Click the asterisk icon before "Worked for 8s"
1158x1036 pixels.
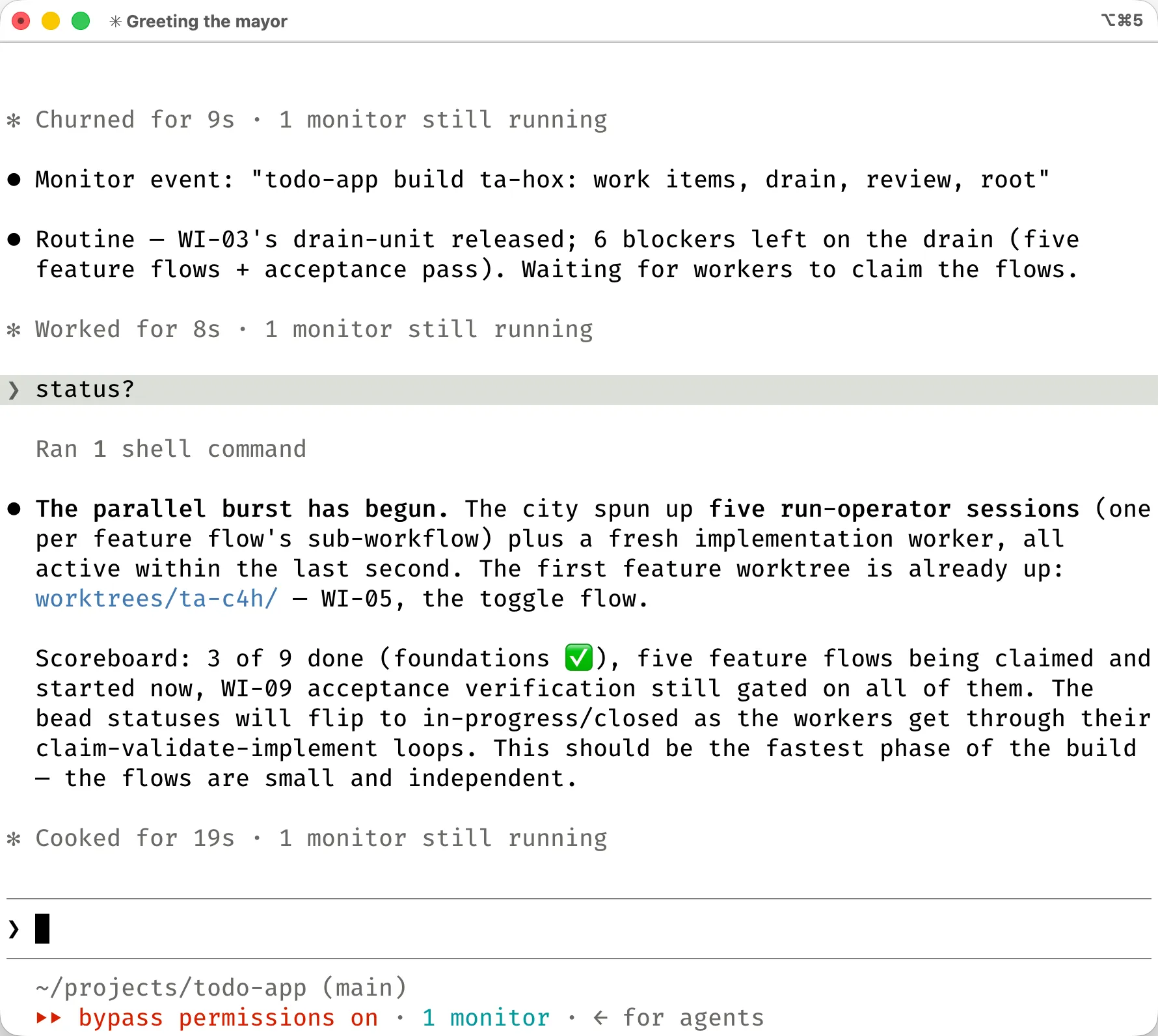pyautogui.click(x=14, y=330)
